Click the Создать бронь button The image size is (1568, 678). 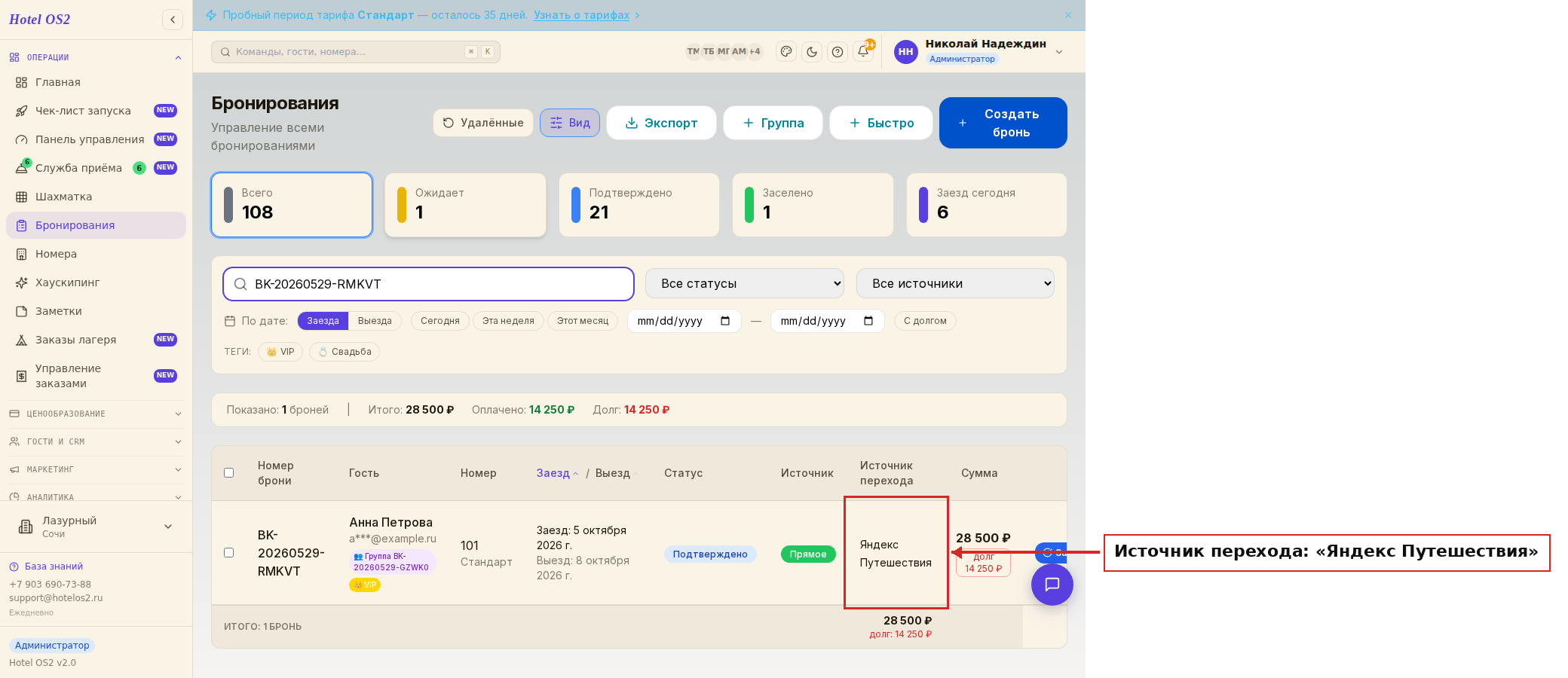coord(1003,123)
